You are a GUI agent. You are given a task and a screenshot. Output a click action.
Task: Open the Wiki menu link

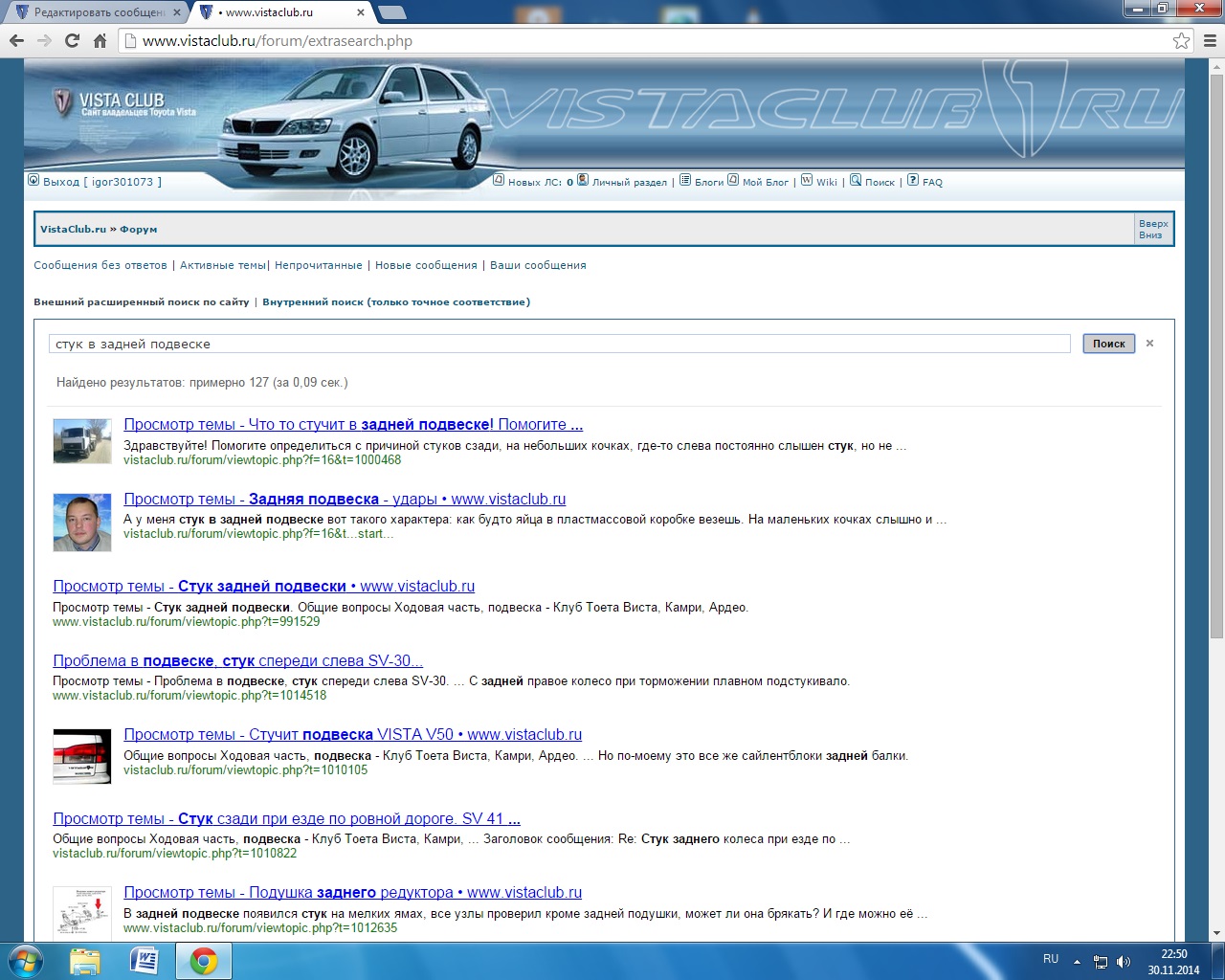pos(826,182)
